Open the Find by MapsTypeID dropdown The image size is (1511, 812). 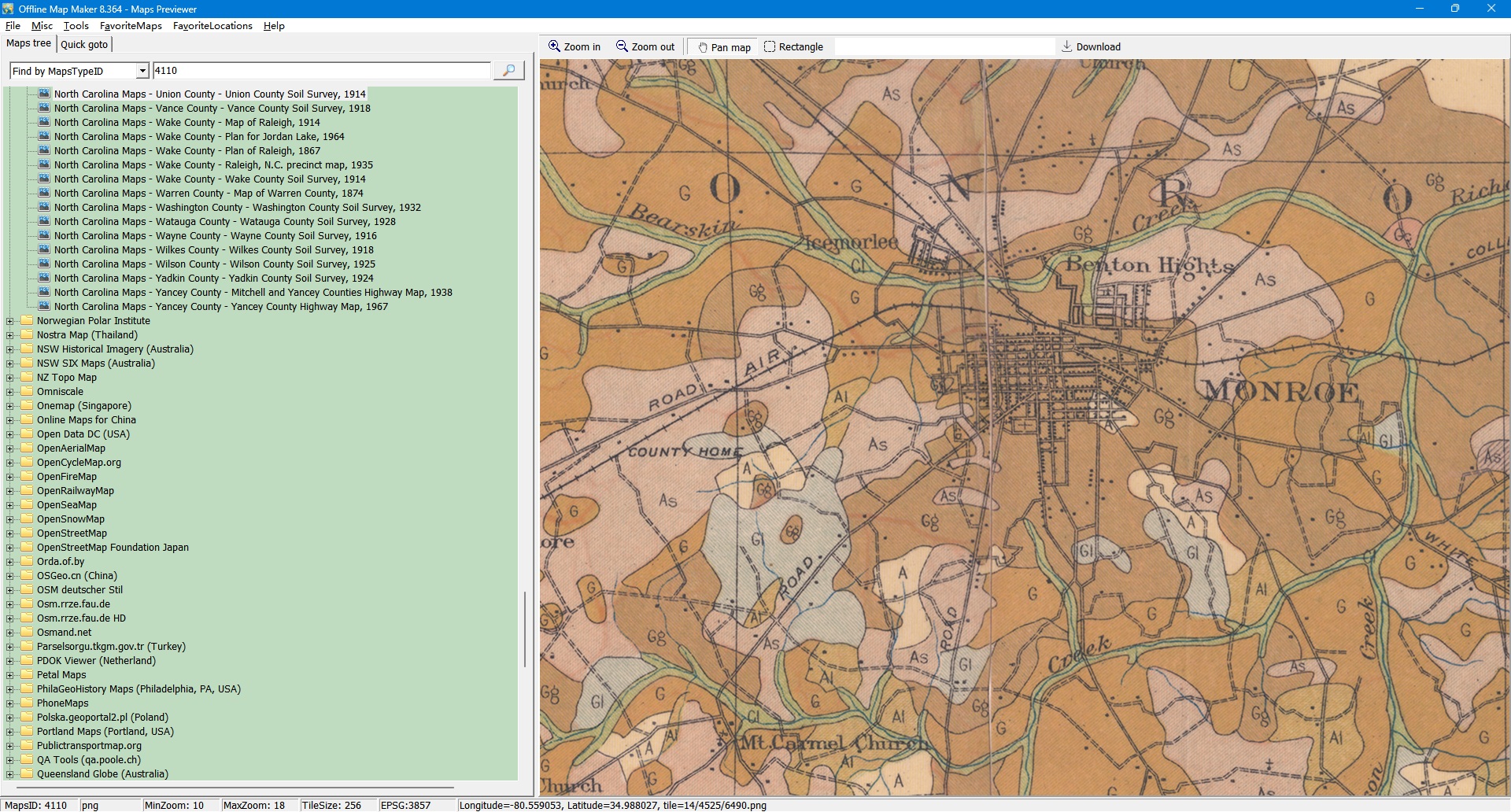coord(142,71)
